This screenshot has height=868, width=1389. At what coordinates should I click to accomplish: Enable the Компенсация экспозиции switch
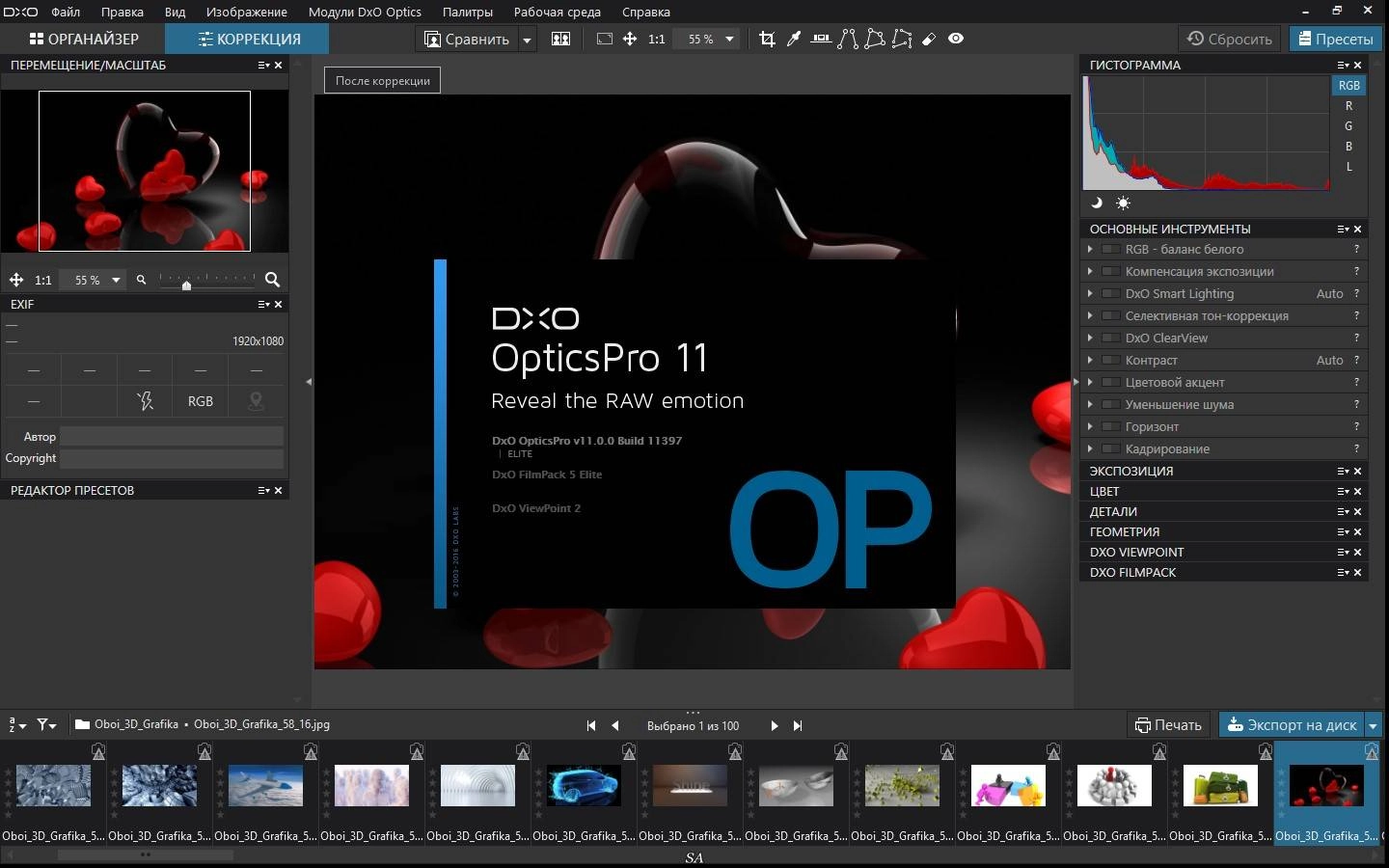1111,271
